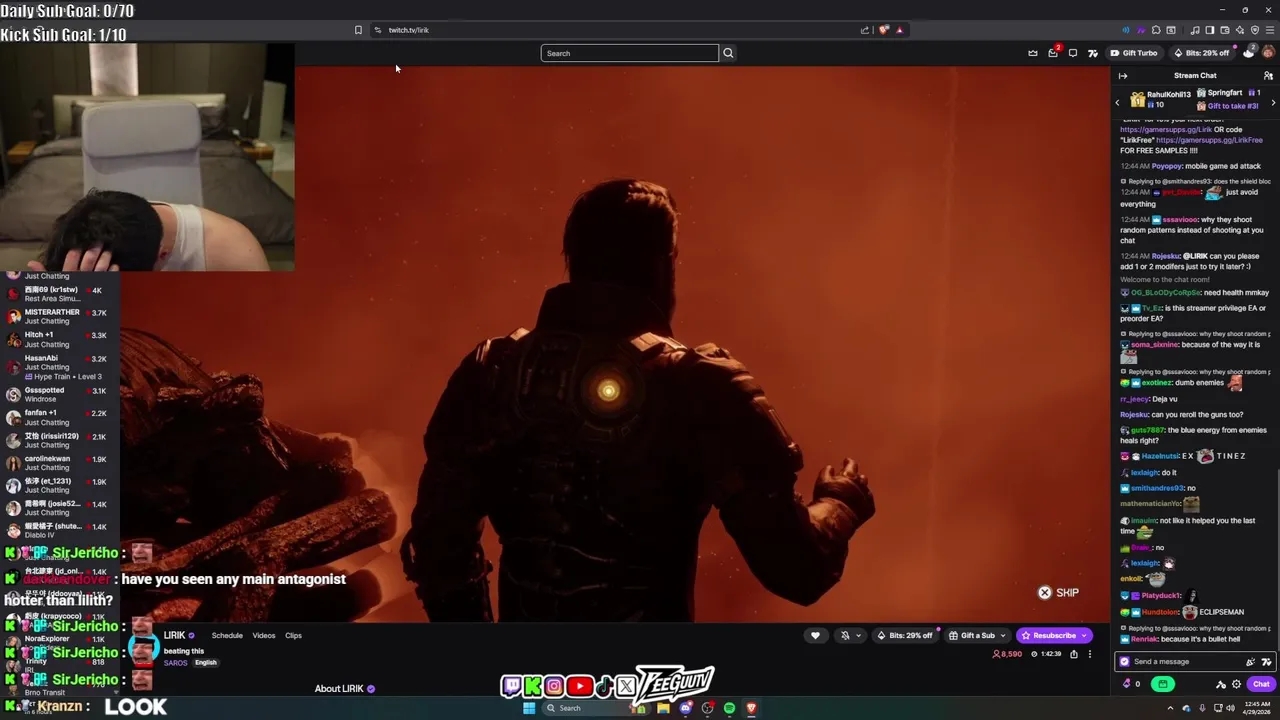Open the Bits balance gem icon
Screen dimensions: 1280x720
[x=1127, y=683]
